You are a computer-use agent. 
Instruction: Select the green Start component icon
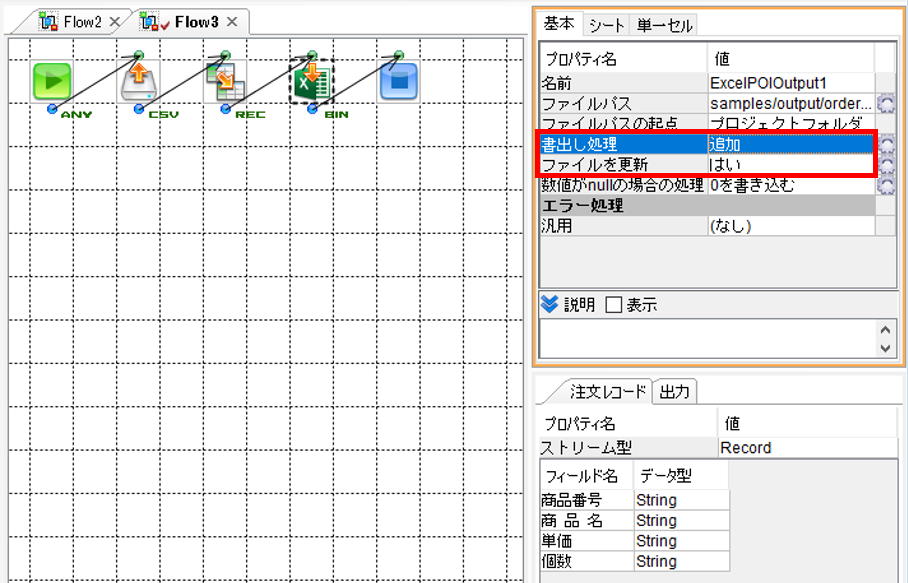[52, 81]
